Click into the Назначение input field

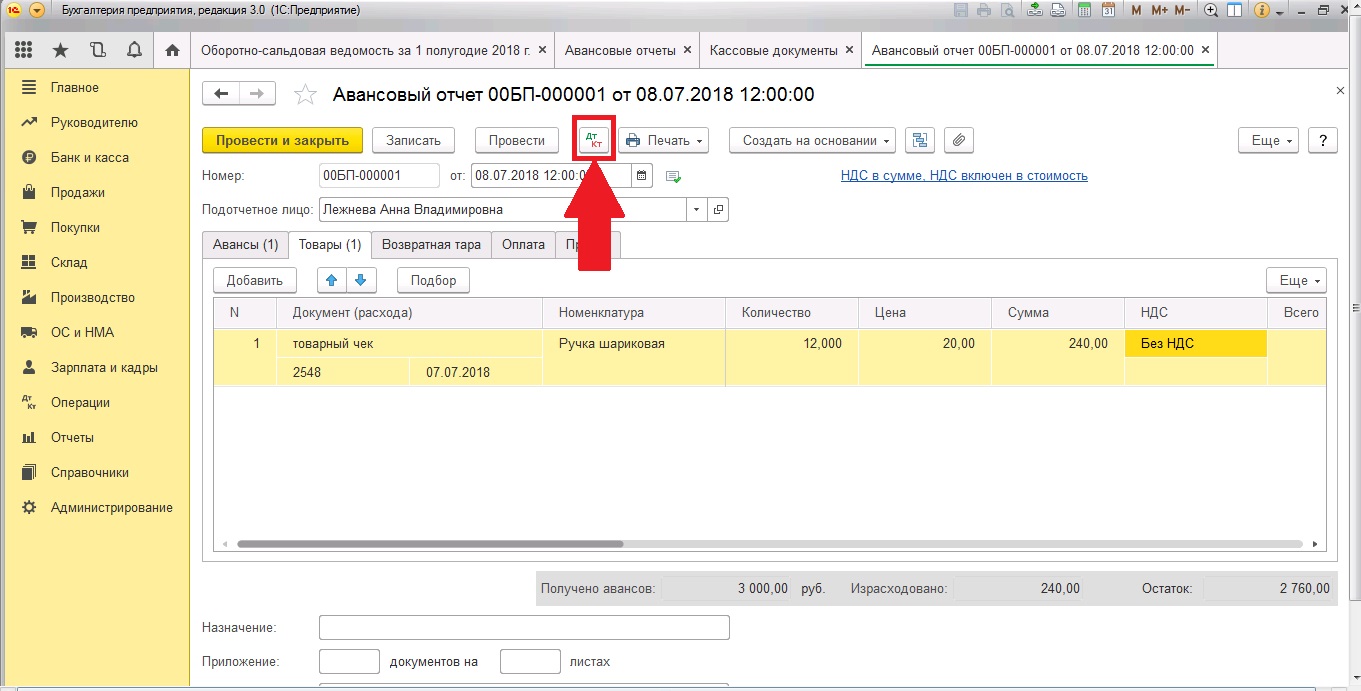(524, 627)
